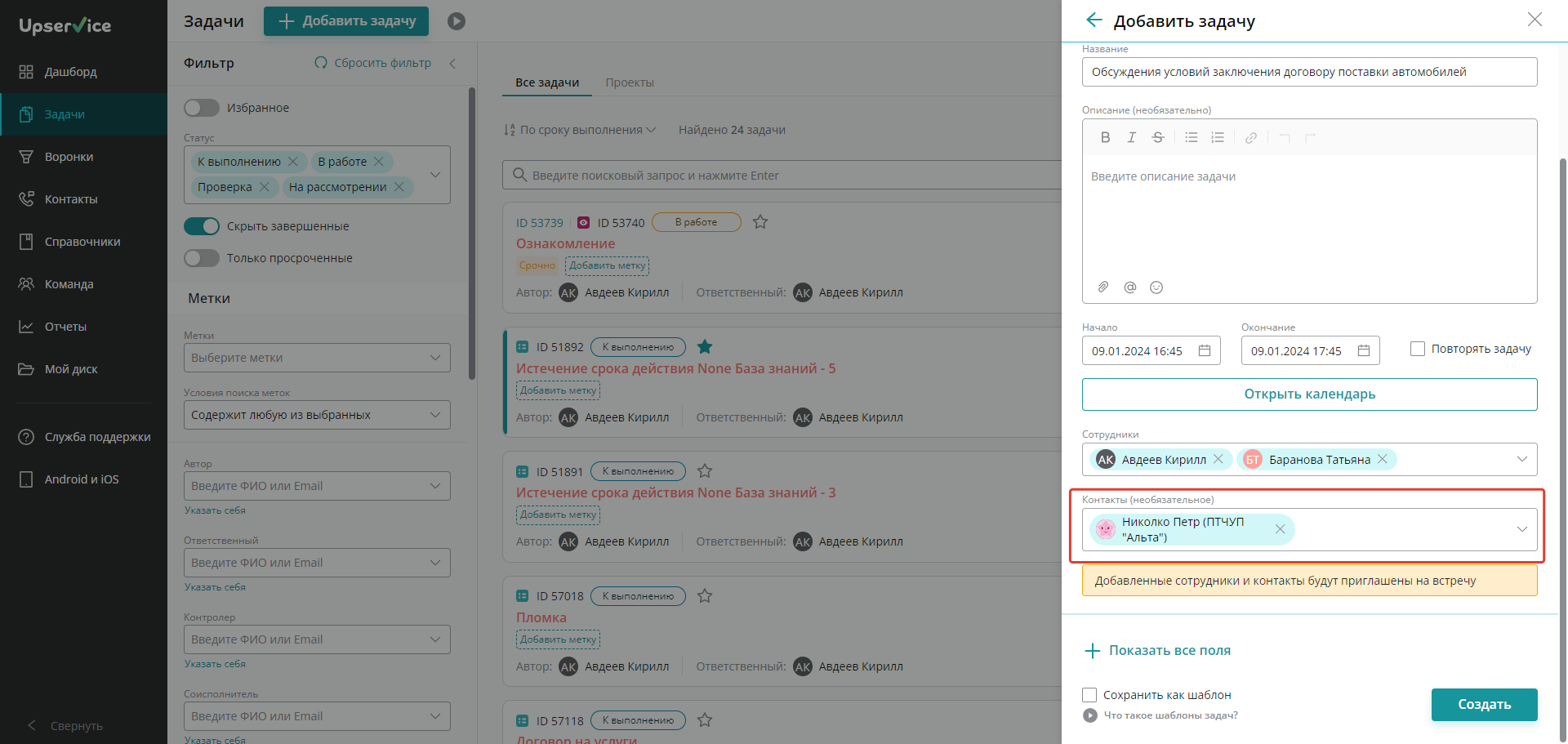Screen dimensions: 1568x744
Task: Open Служба поддержки in sidebar
Action: (83, 437)
